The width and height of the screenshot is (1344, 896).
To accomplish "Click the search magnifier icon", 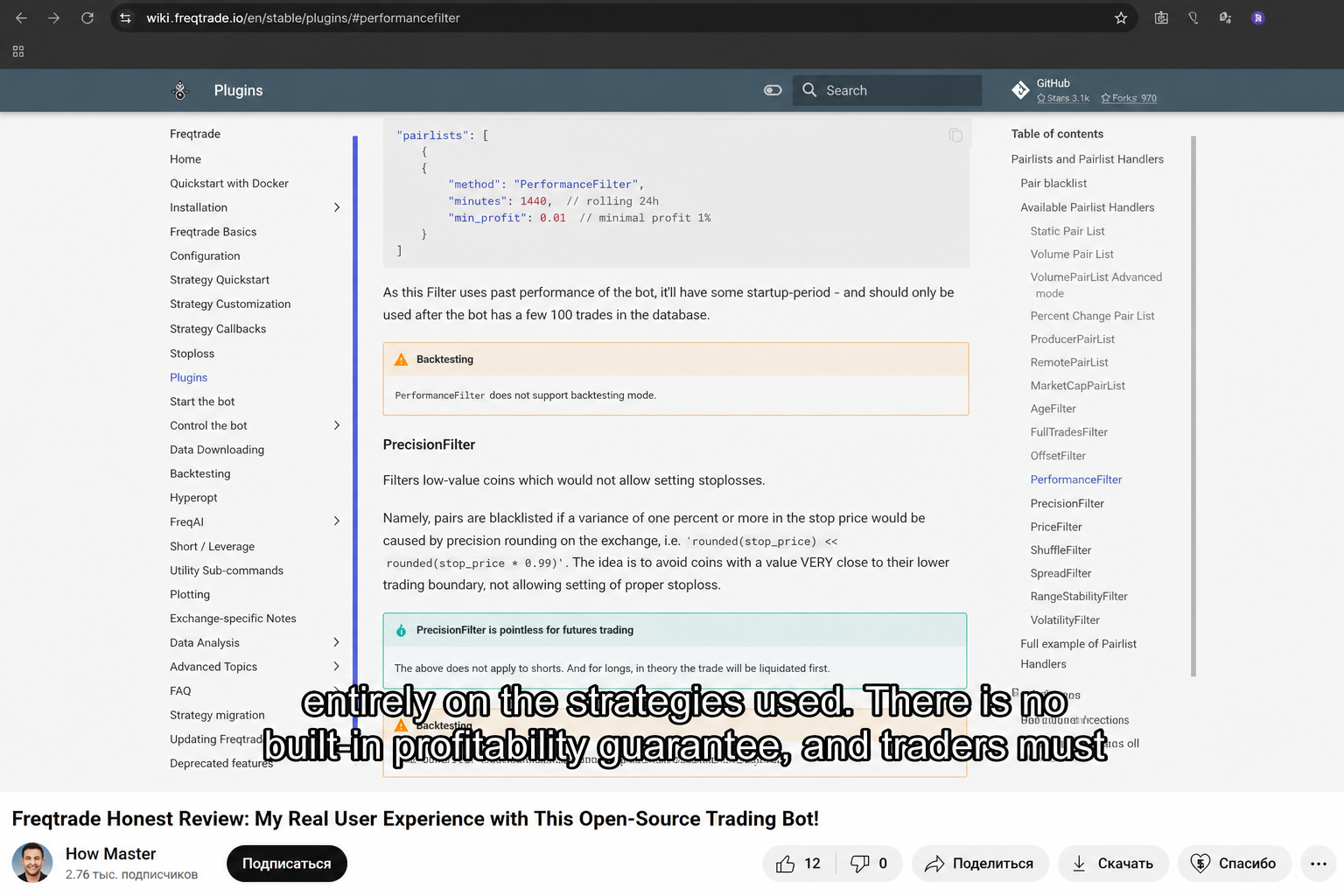I will click(x=809, y=90).
